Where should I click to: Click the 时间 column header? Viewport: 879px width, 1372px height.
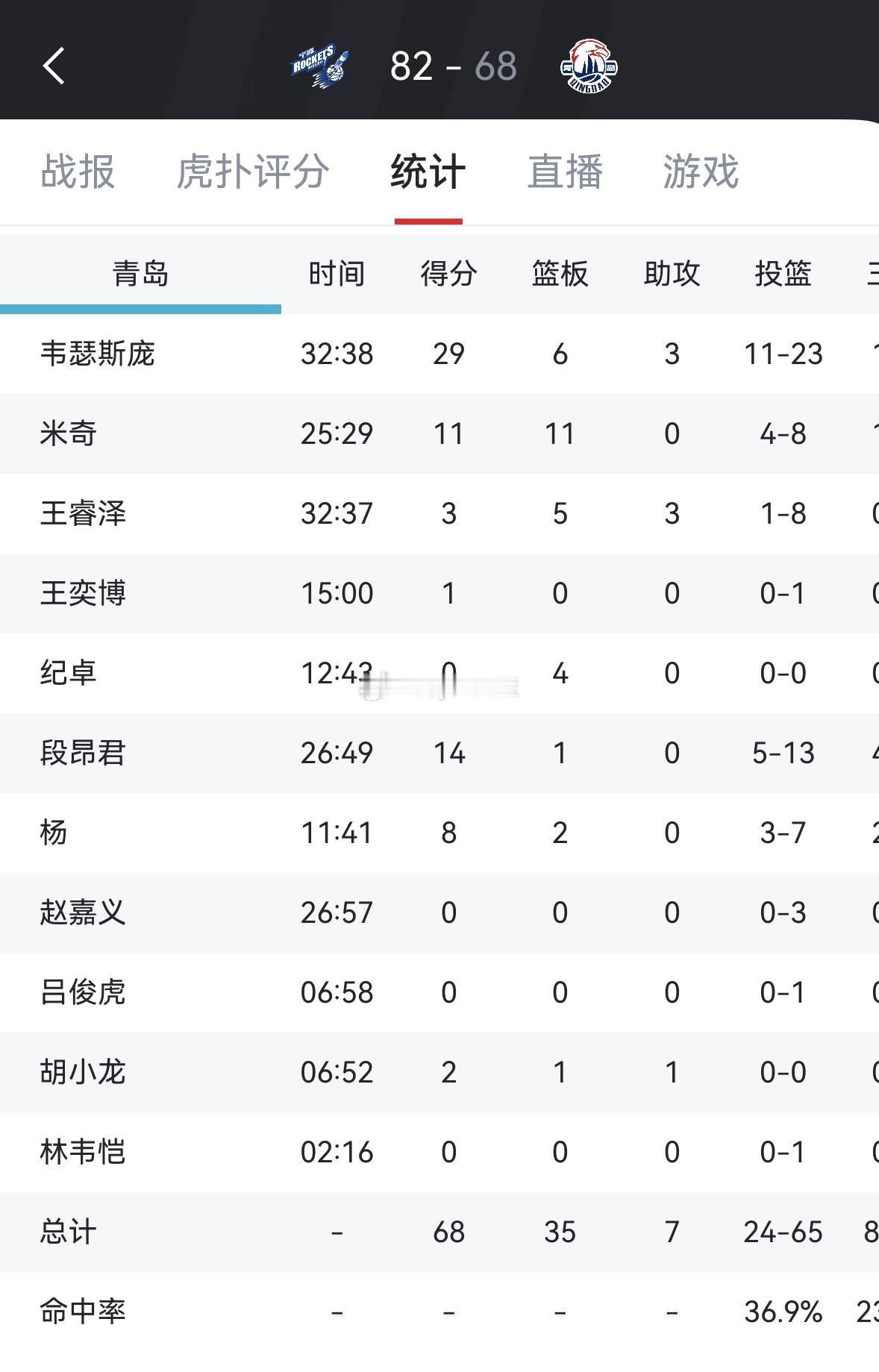[334, 273]
